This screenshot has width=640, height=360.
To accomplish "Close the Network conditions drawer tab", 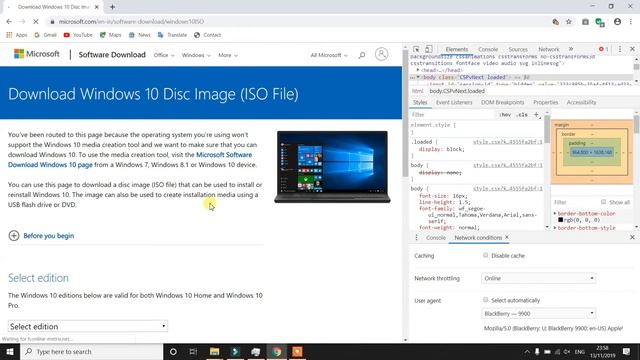I will (507, 237).
